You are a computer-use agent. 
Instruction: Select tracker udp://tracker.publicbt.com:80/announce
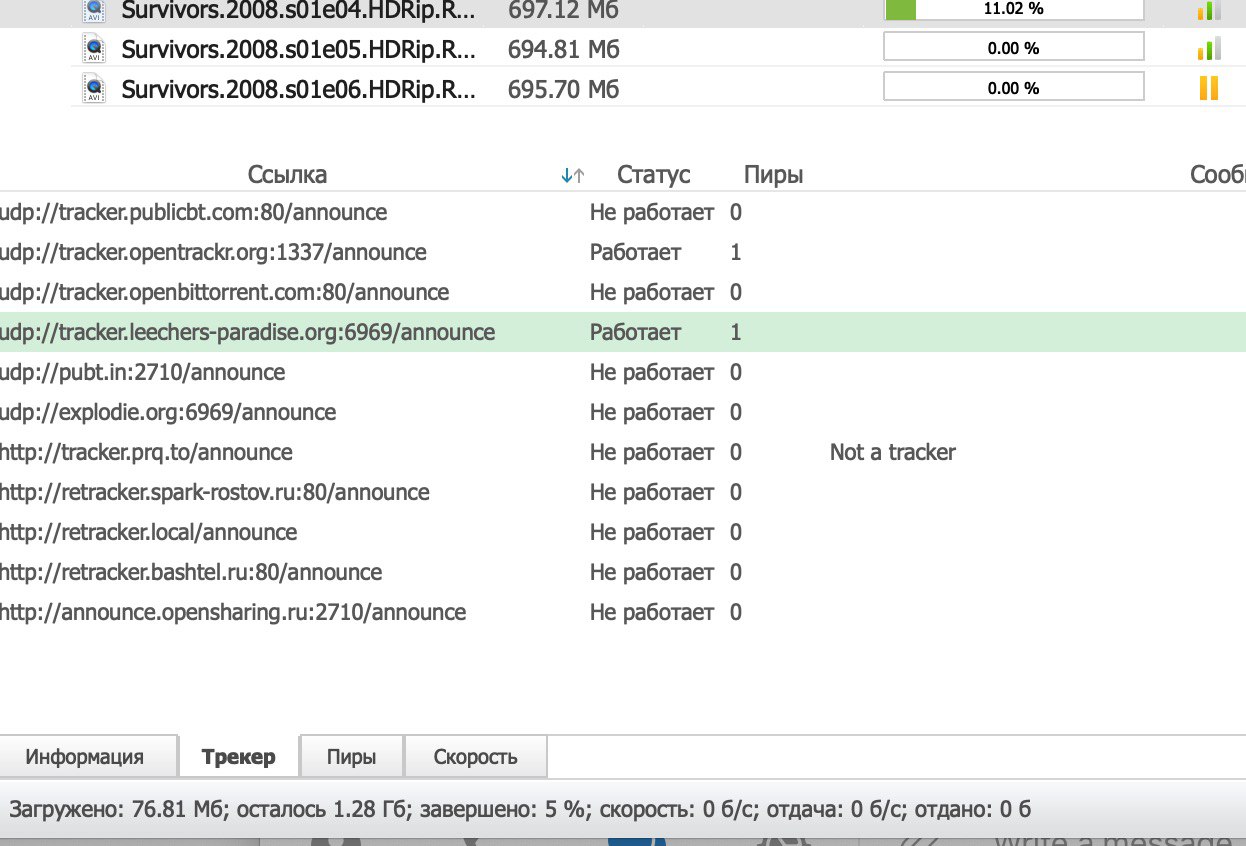point(193,212)
